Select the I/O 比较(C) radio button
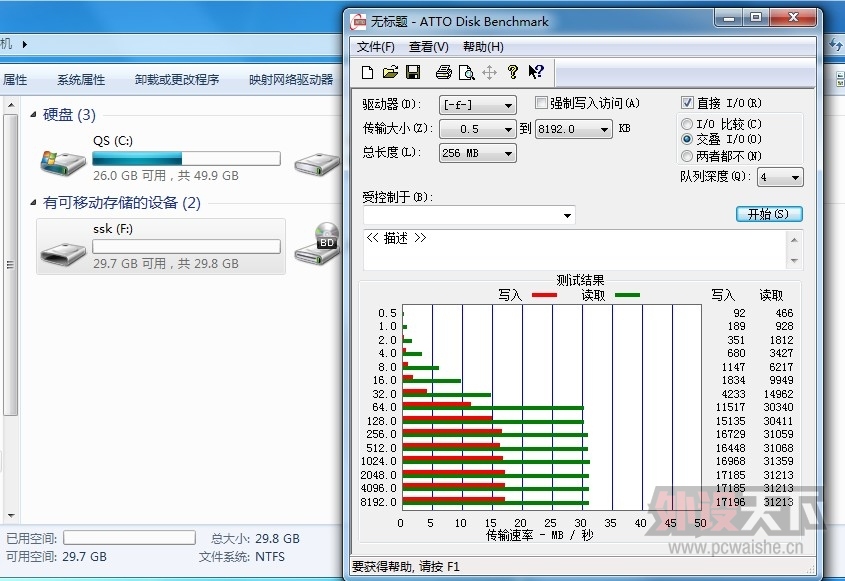This screenshot has width=845, height=581. point(687,124)
